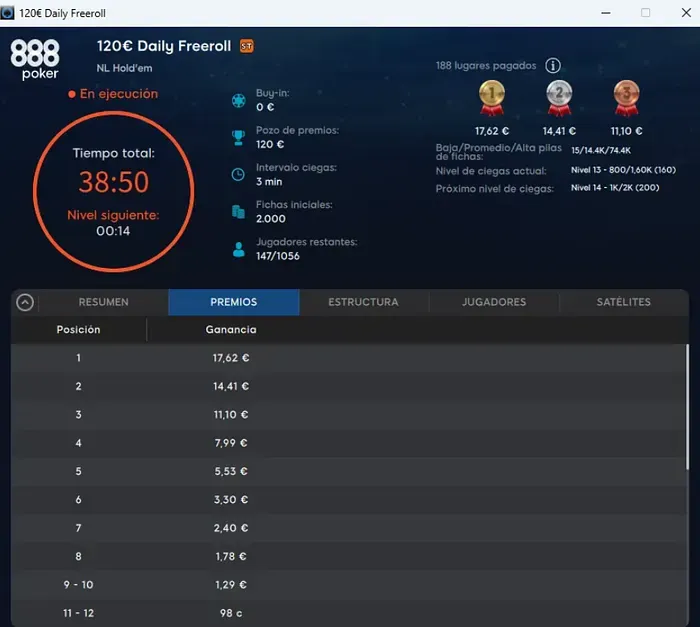The width and height of the screenshot is (700, 627).
Task: Click the Posición column header
Action: point(79,330)
